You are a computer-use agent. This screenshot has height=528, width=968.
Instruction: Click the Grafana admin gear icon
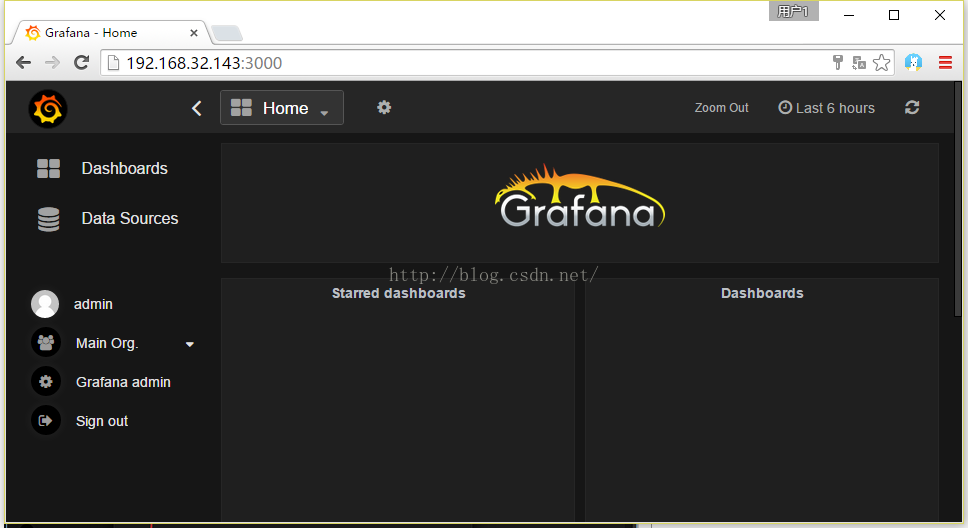coord(46,382)
